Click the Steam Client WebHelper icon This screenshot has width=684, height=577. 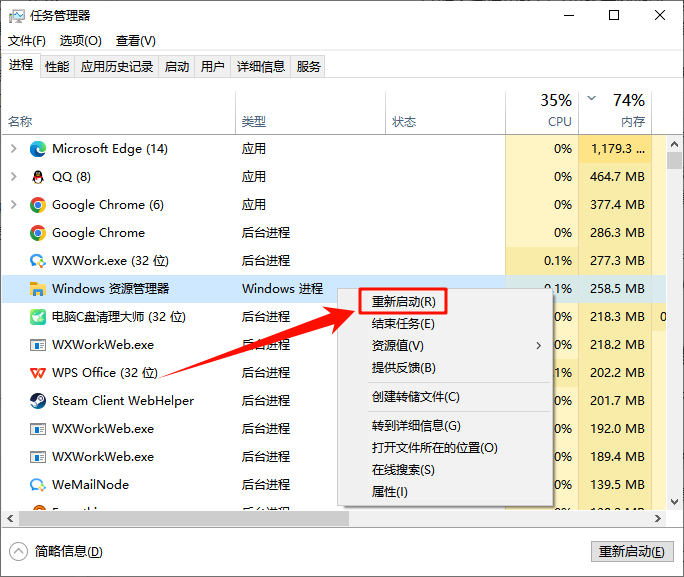[38, 401]
